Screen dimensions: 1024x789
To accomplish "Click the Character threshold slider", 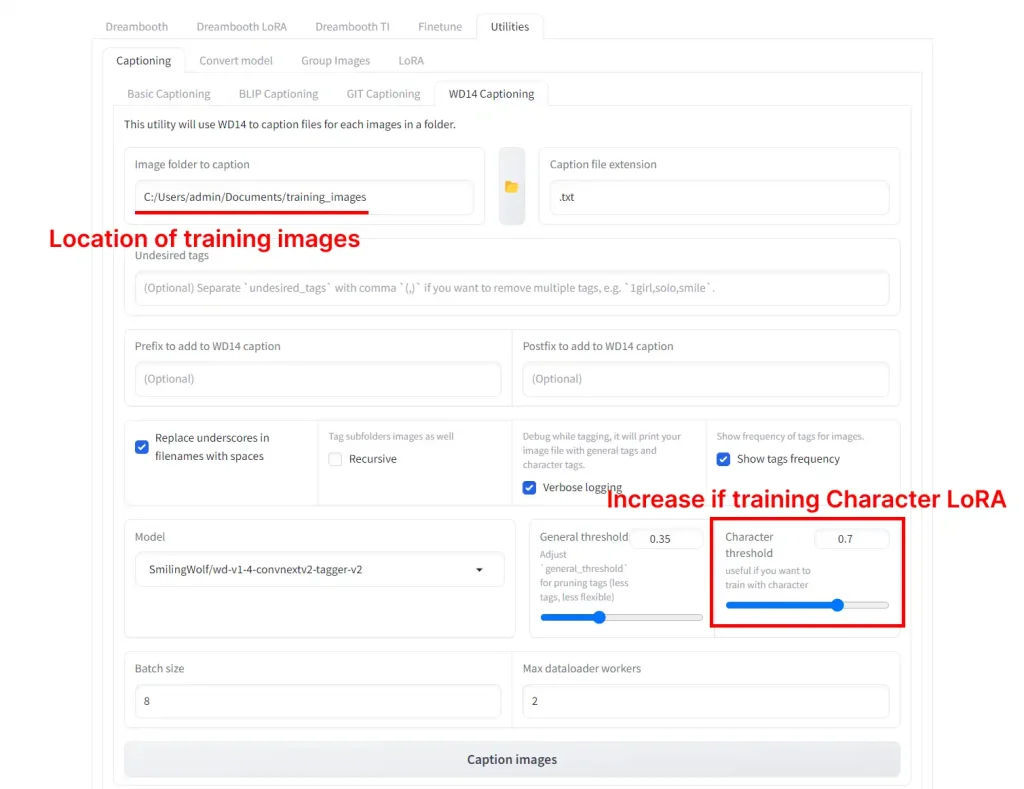I will point(806,605).
